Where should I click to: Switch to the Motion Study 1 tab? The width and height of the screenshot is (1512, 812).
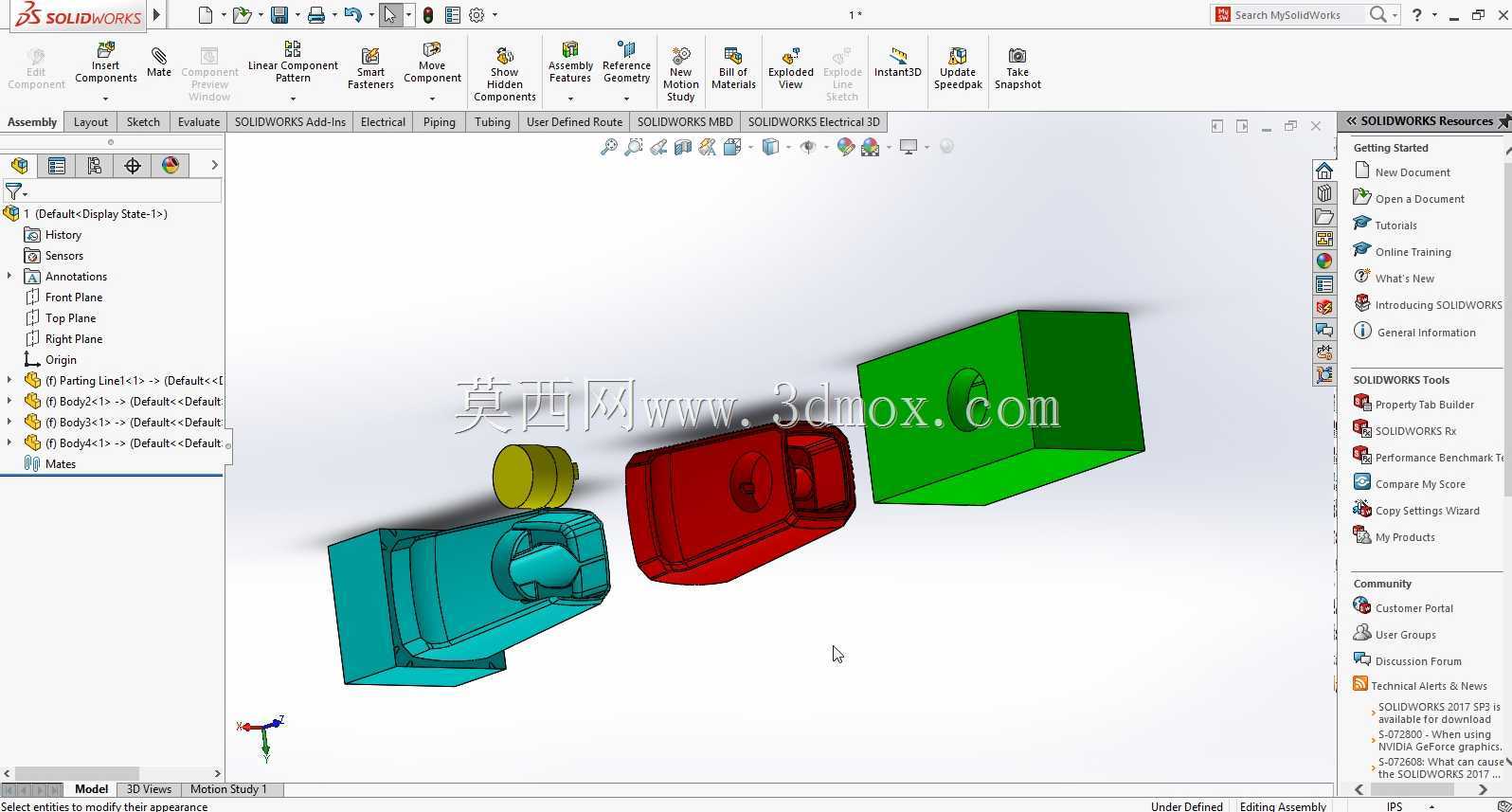[228, 789]
